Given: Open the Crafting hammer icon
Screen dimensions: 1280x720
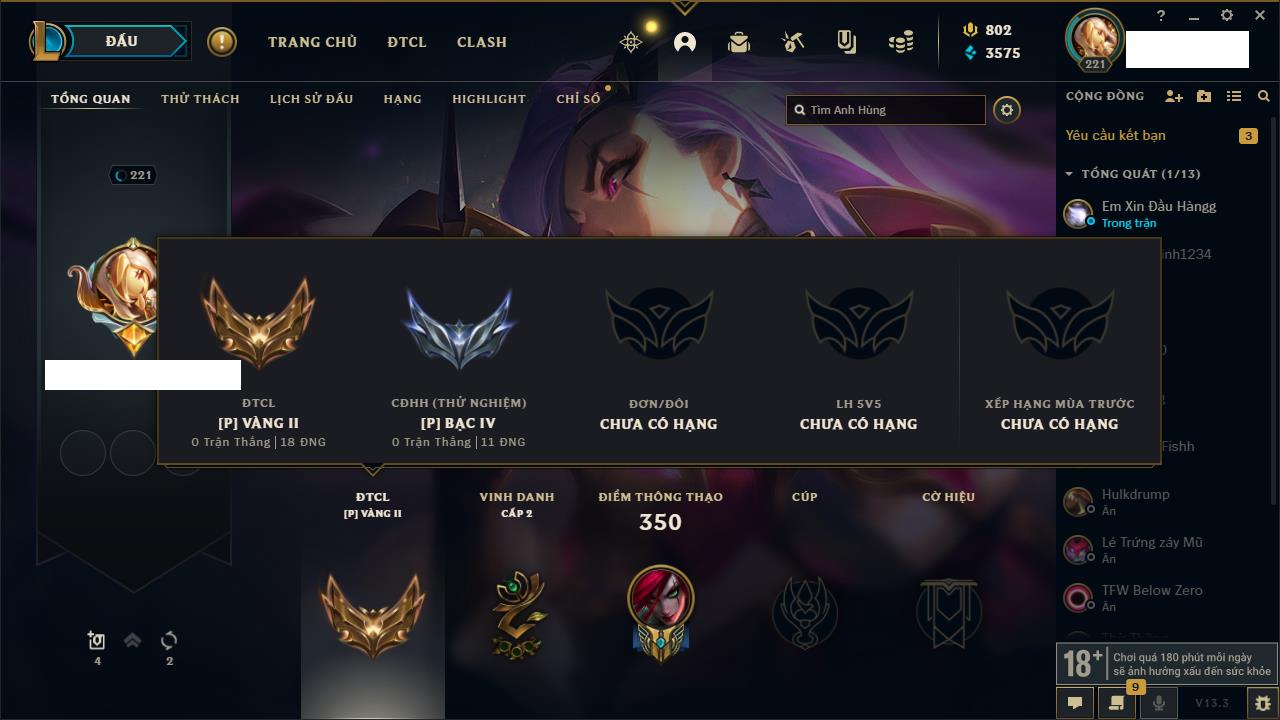Looking at the screenshot, I should [x=793, y=42].
